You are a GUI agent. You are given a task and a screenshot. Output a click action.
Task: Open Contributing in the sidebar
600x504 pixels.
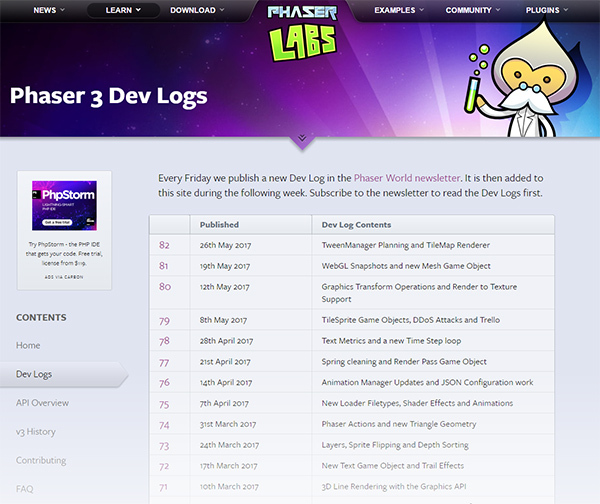[x=41, y=460]
